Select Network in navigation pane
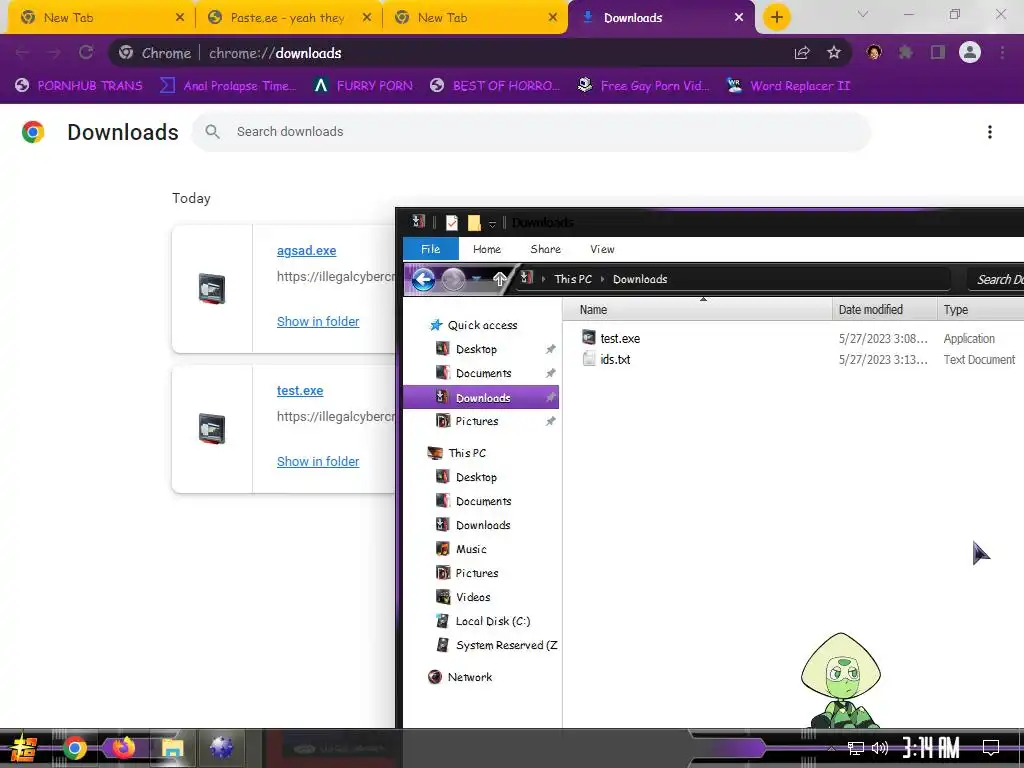This screenshot has width=1024, height=768. tap(470, 677)
